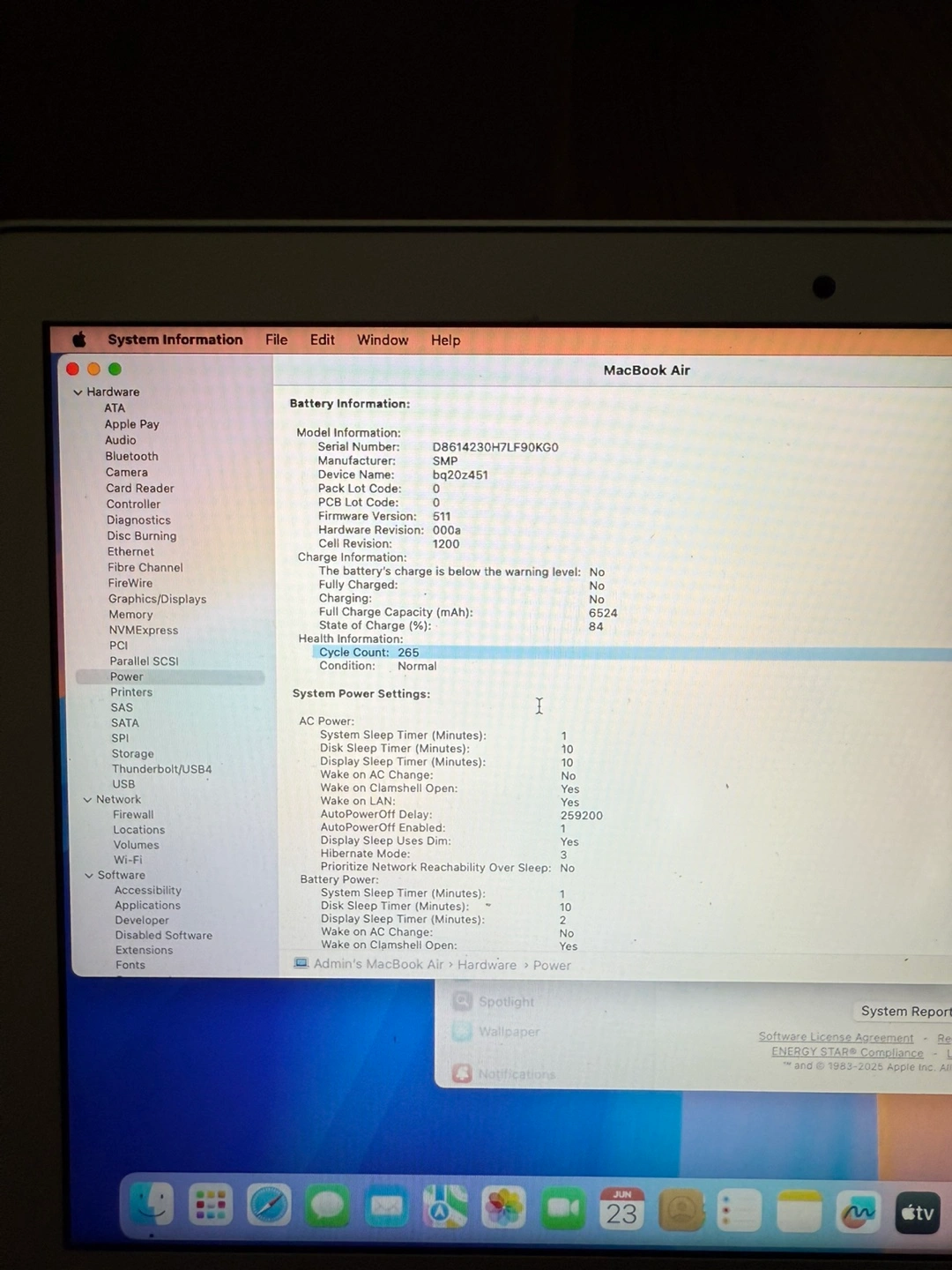The width and height of the screenshot is (952, 1270).
Task: Click Admin's MacBook Air in the path bar
Action: [x=379, y=964]
